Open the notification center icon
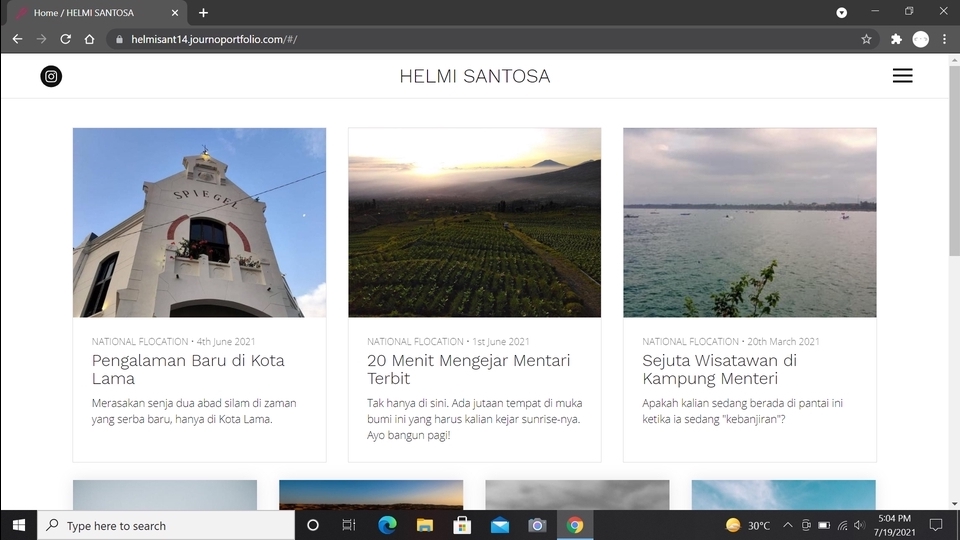The image size is (960, 540). 936,525
